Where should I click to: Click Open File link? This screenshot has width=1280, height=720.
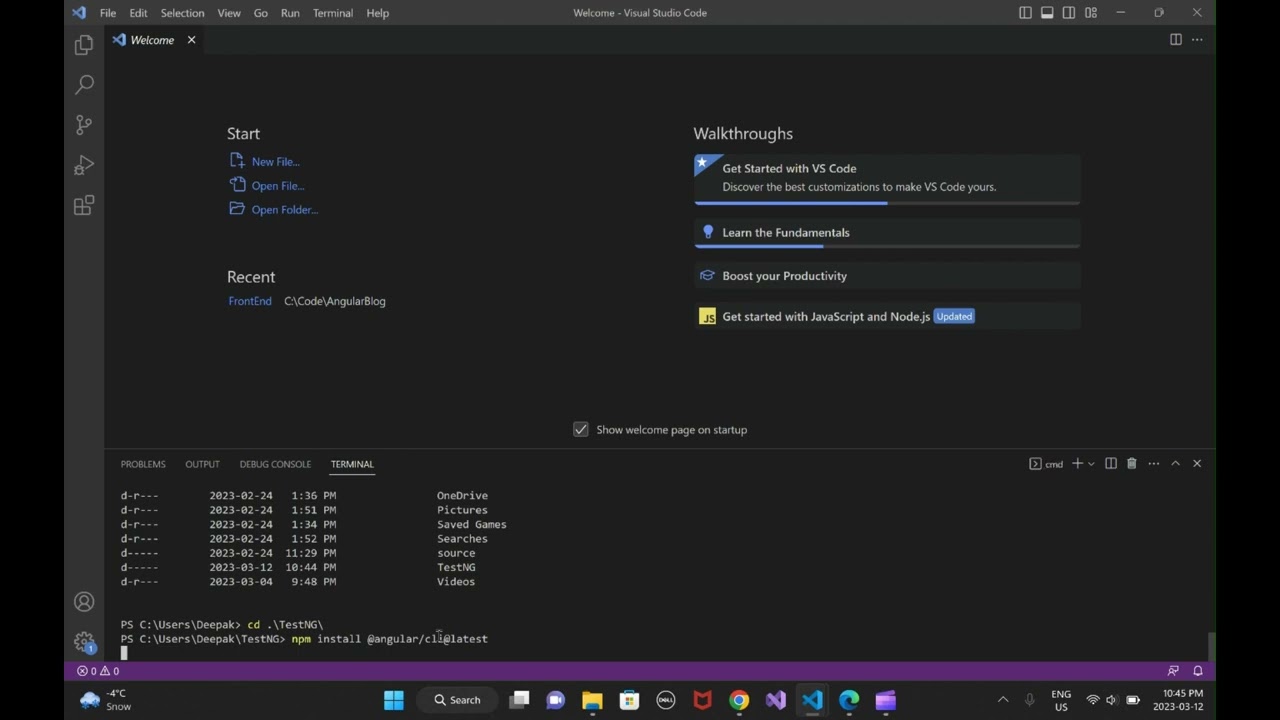point(267,185)
